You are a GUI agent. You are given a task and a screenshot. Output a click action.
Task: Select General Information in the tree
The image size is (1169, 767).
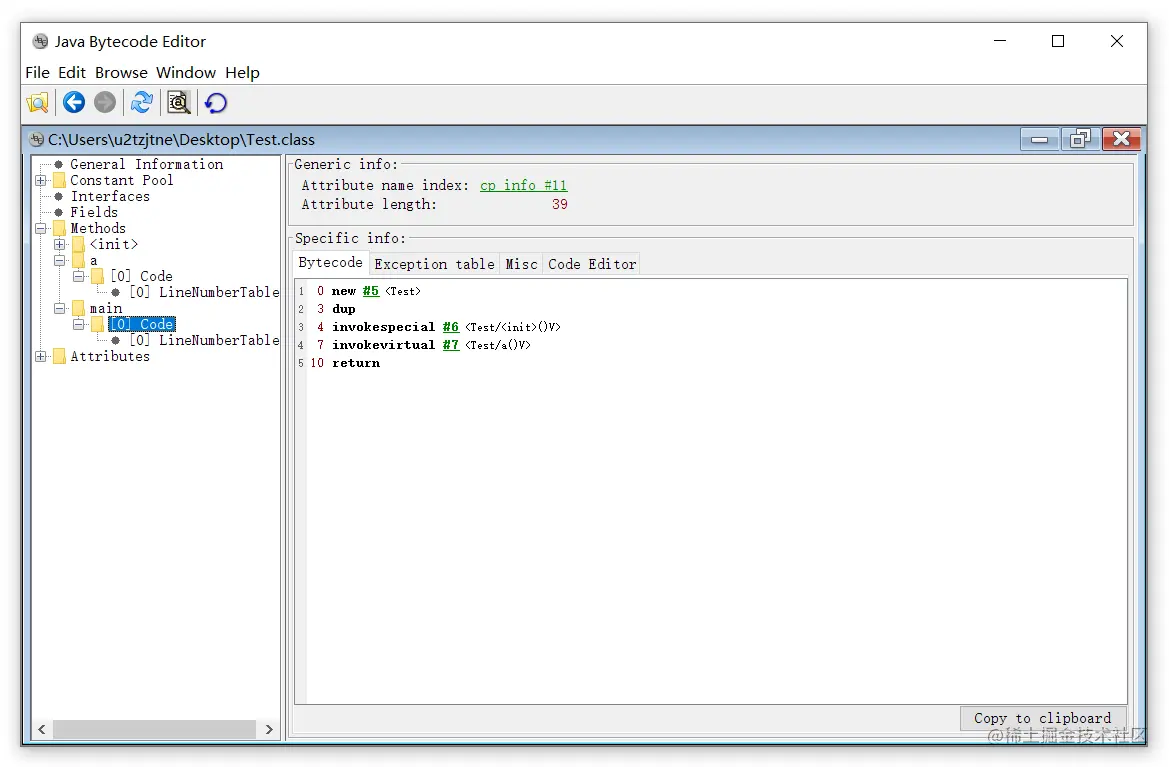146,164
